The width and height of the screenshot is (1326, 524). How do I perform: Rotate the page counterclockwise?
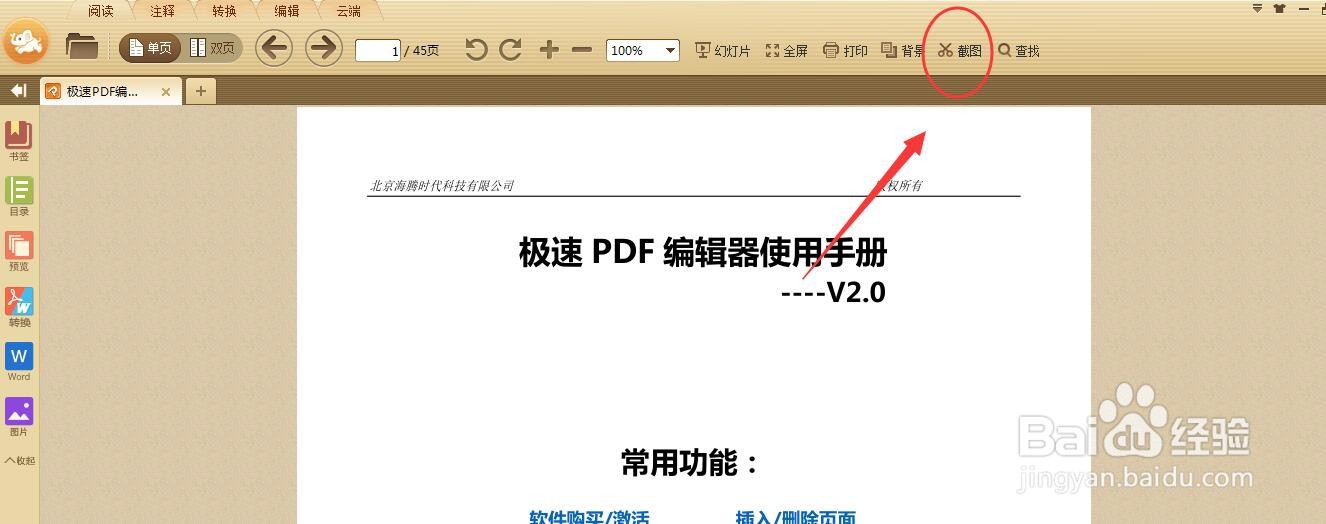tap(476, 49)
